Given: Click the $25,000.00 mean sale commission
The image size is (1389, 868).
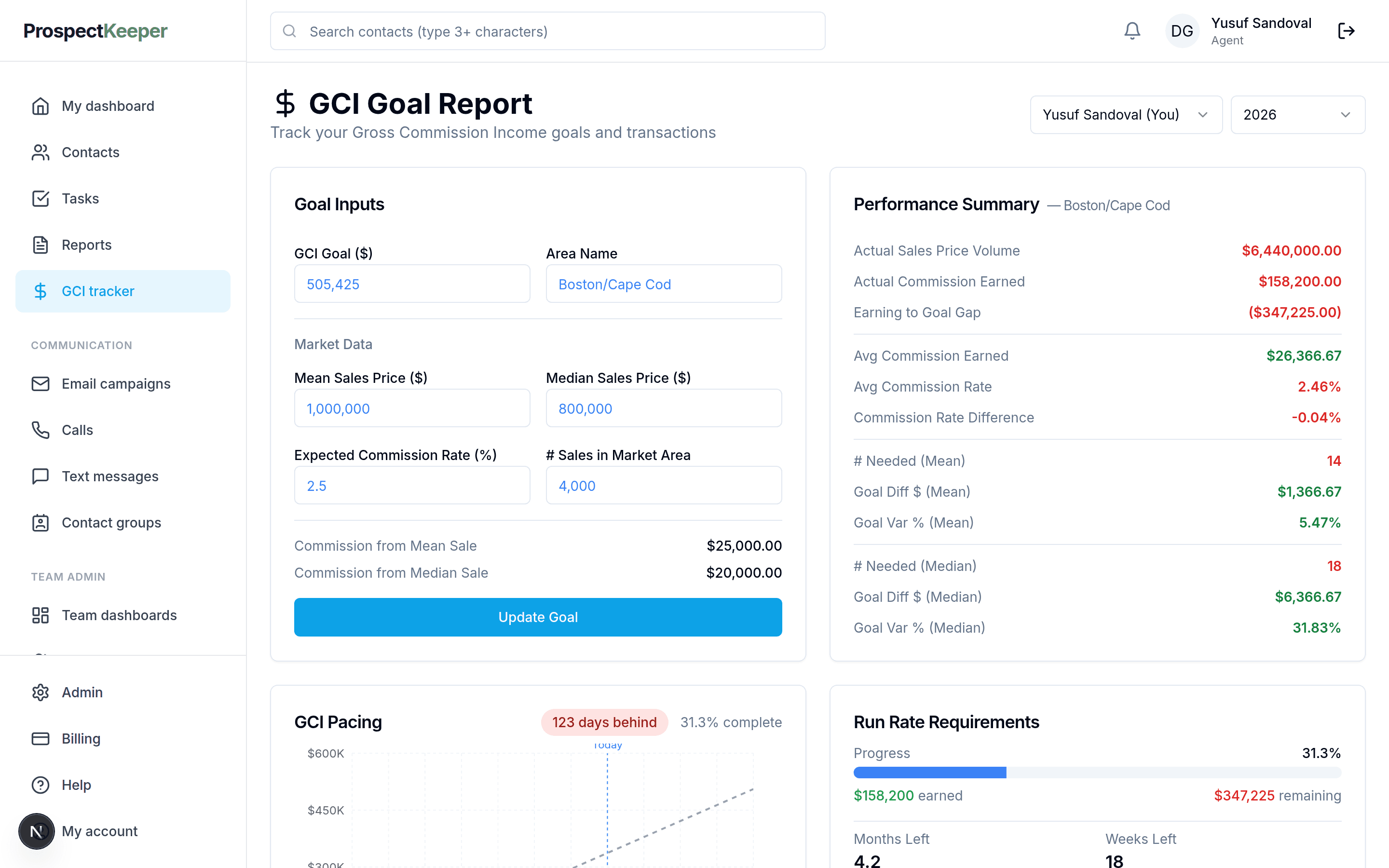Looking at the screenshot, I should 744,545.
